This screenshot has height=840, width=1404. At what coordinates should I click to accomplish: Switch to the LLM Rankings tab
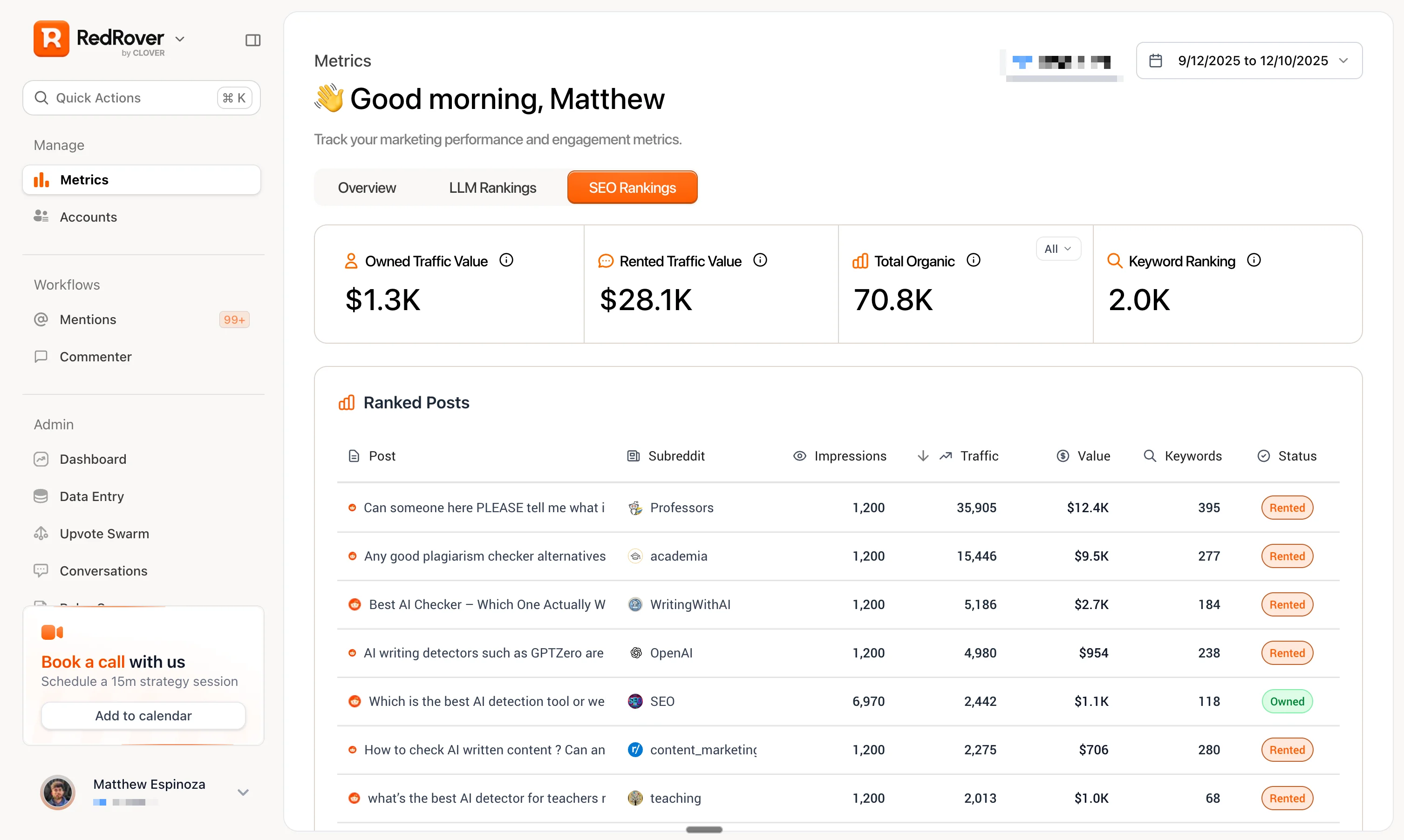pos(492,188)
